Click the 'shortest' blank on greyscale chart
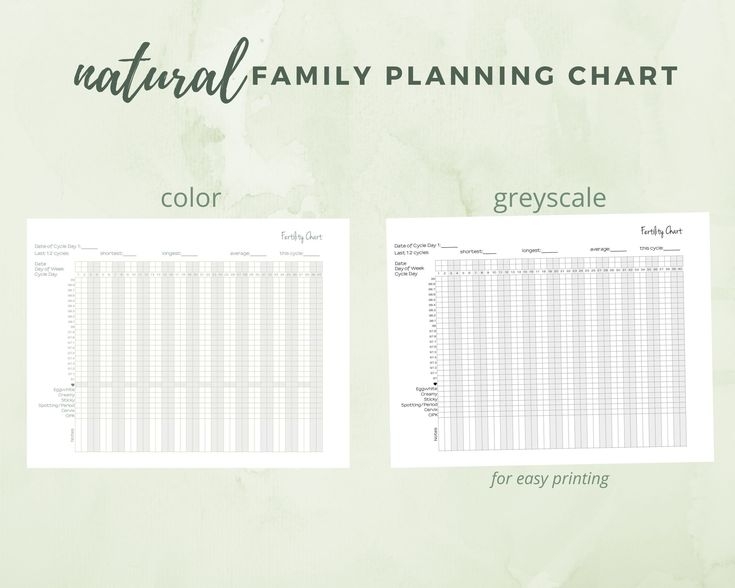The width and height of the screenshot is (735, 588). click(x=490, y=251)
